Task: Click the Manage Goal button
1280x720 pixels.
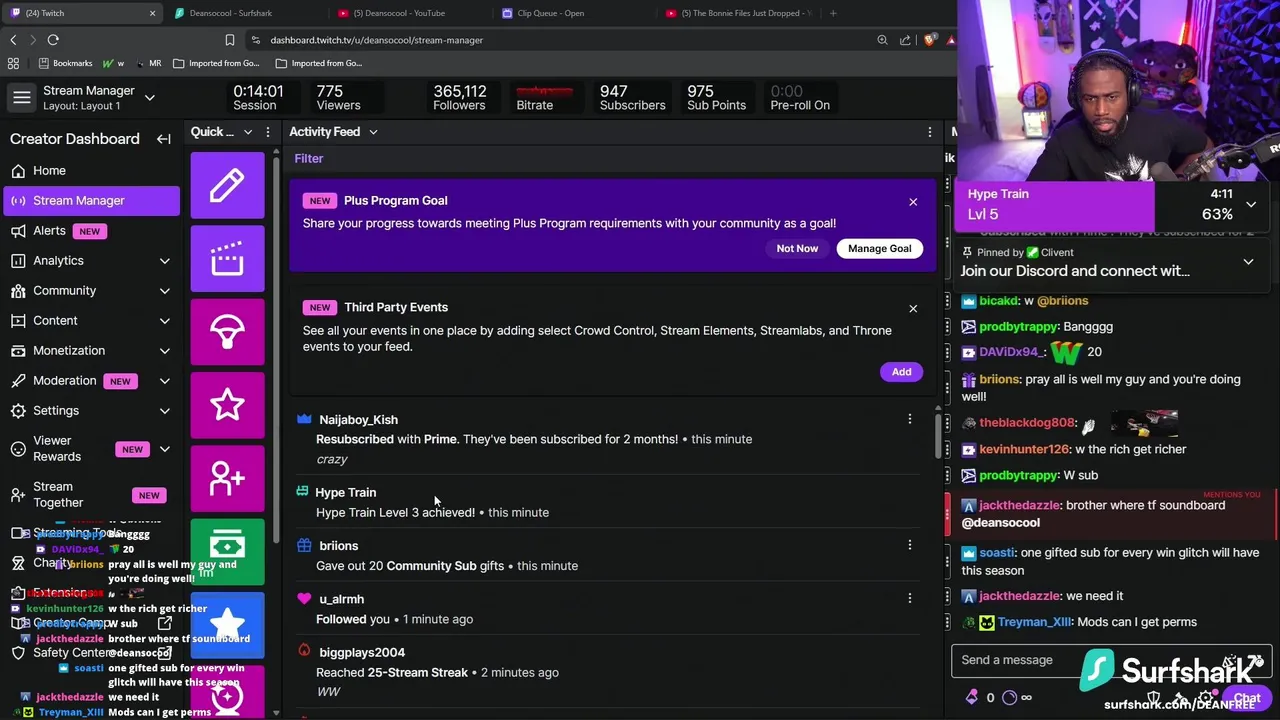Action: 880,249
